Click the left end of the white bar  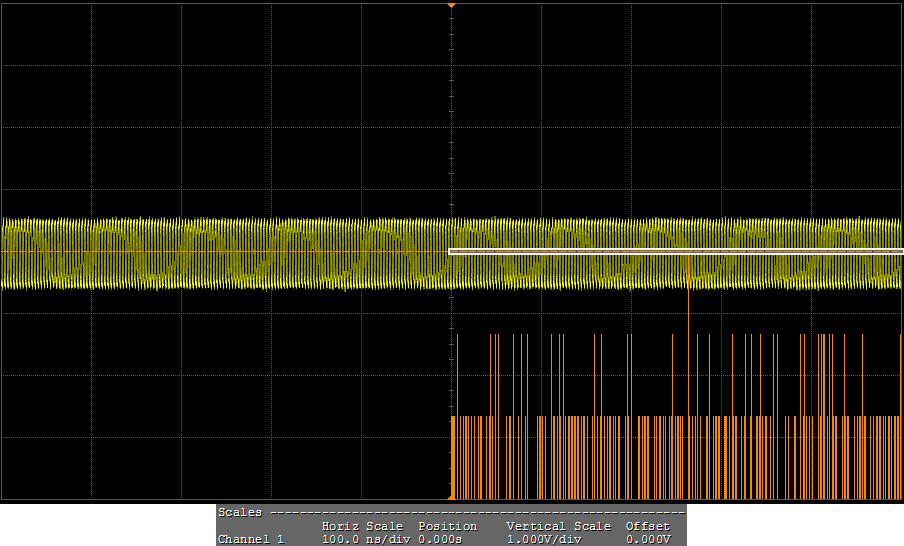(x=452, y=252)
